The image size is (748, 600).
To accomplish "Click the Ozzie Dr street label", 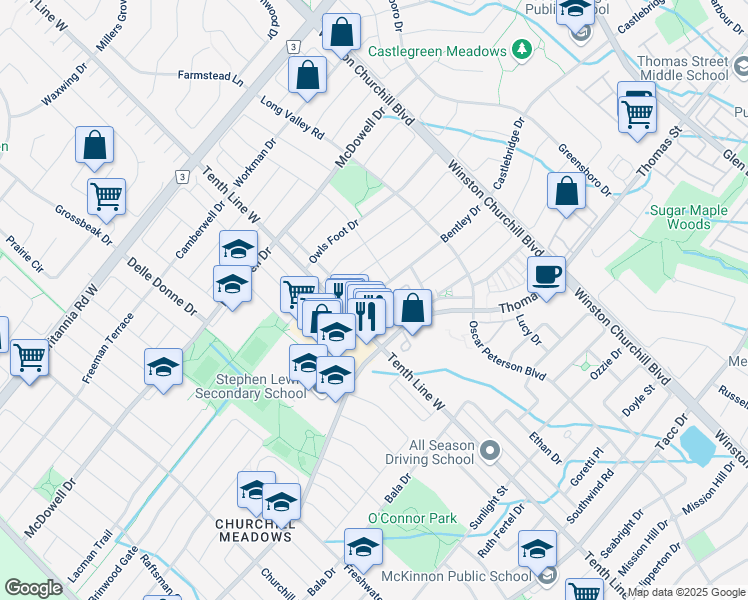I will pyautogui.click(x=606, y=364).
